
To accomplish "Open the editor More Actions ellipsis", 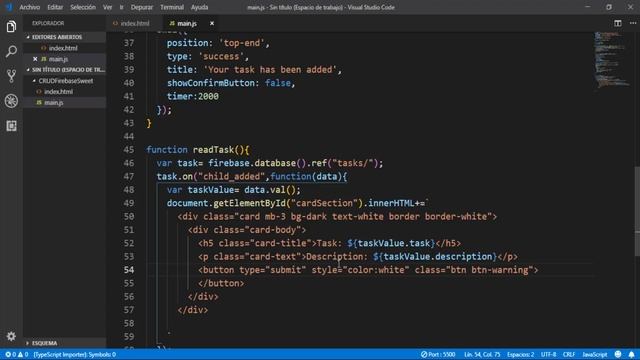I will pos(633,23).
